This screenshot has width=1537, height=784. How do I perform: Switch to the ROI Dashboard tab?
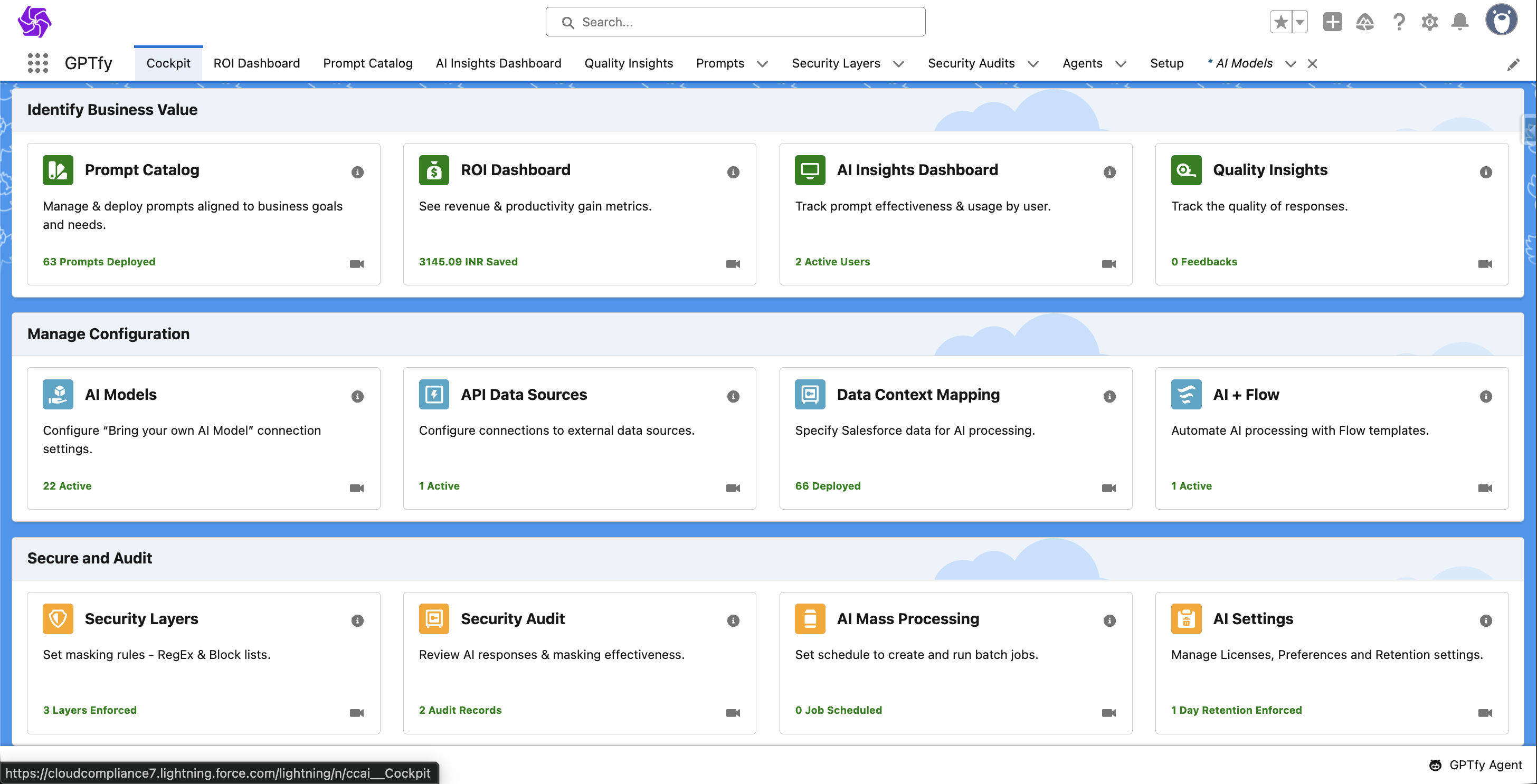[x=257, y=63]
